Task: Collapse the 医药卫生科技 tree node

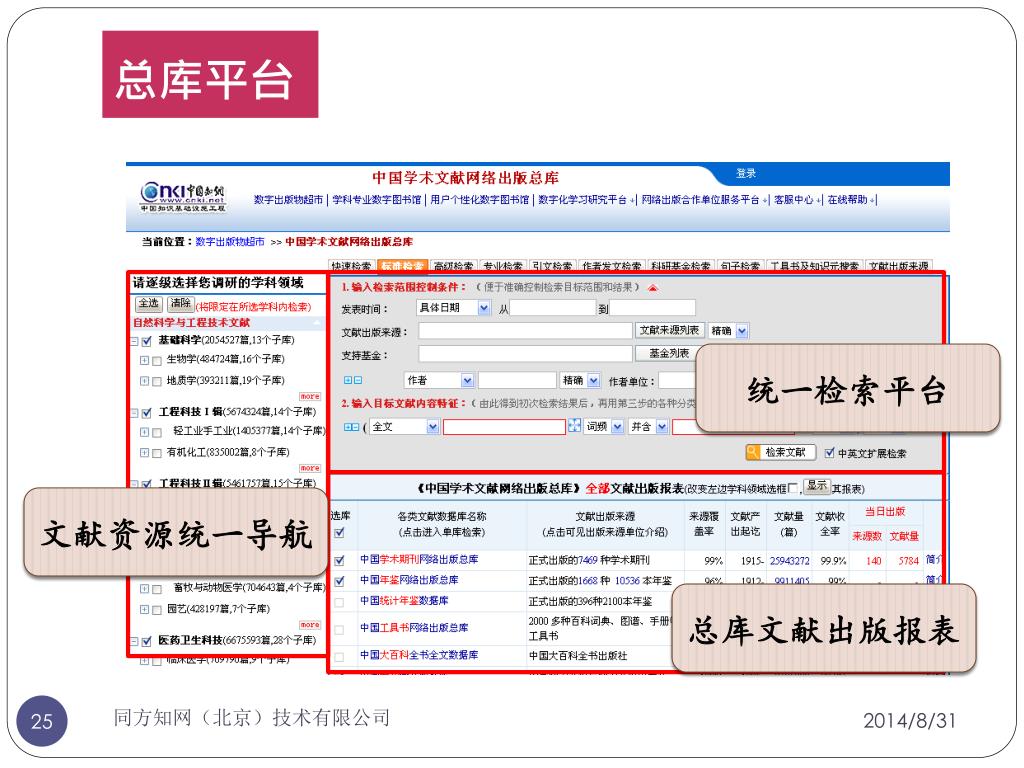Action: (135, 641)
